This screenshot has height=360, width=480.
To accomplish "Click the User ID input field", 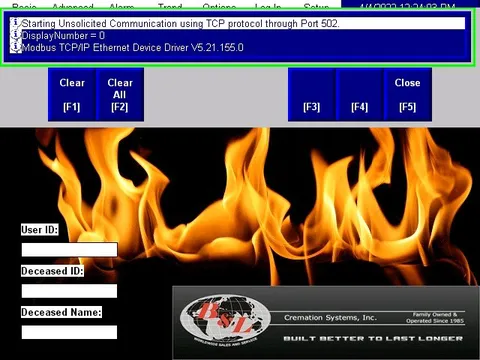I will pos(69,250).
